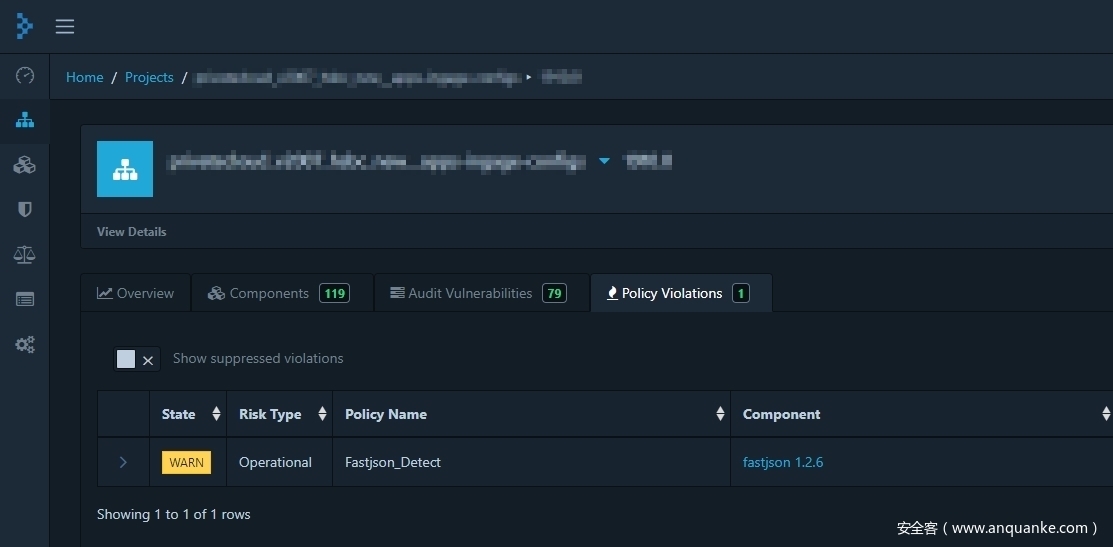This screenshot has height=547, width=1113.
Task: Switch to the Audit Vulnerabilities tab
Action: [x=482, y=293]
